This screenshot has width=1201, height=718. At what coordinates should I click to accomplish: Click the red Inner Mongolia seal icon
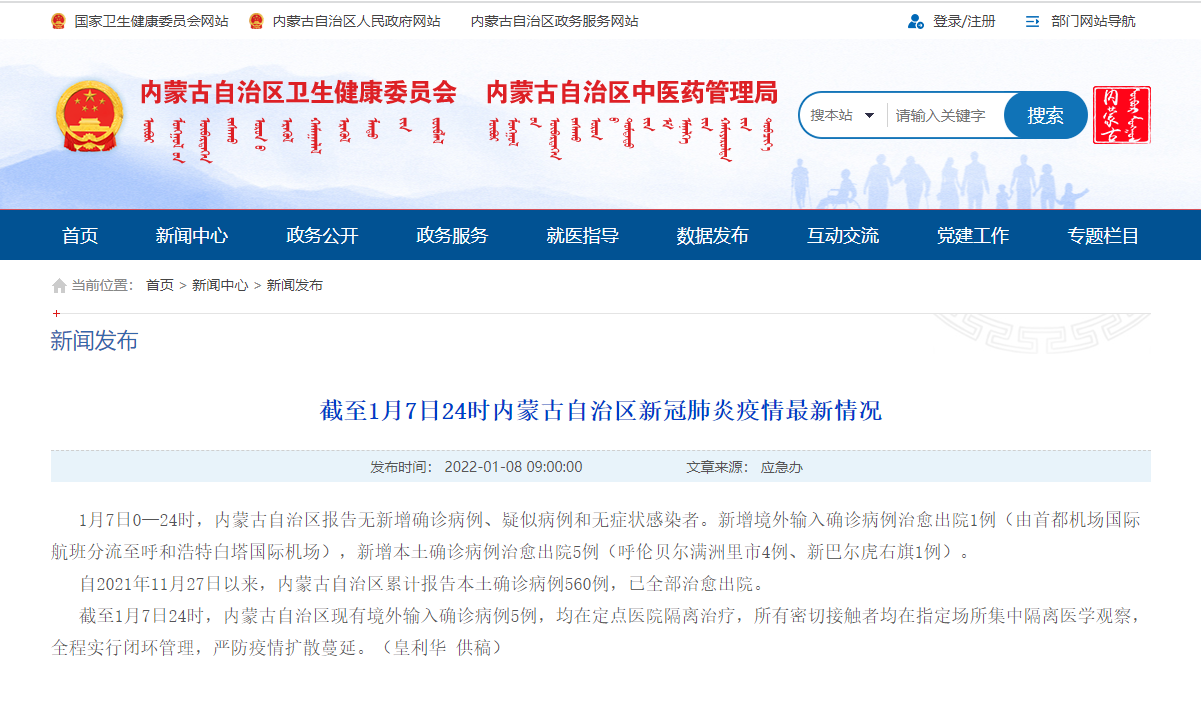[1121, 115]
